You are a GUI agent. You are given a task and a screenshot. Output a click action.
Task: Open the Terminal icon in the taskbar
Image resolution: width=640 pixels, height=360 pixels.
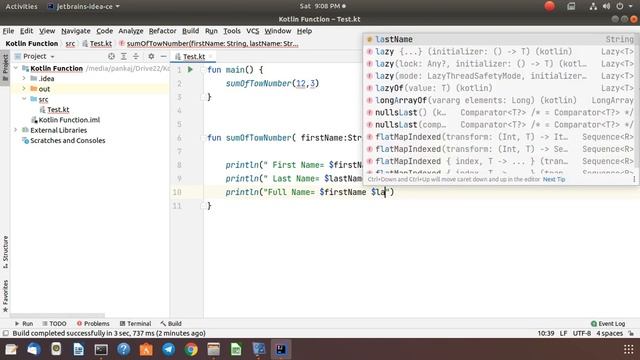pyautogui.click(x=101, y=349)
